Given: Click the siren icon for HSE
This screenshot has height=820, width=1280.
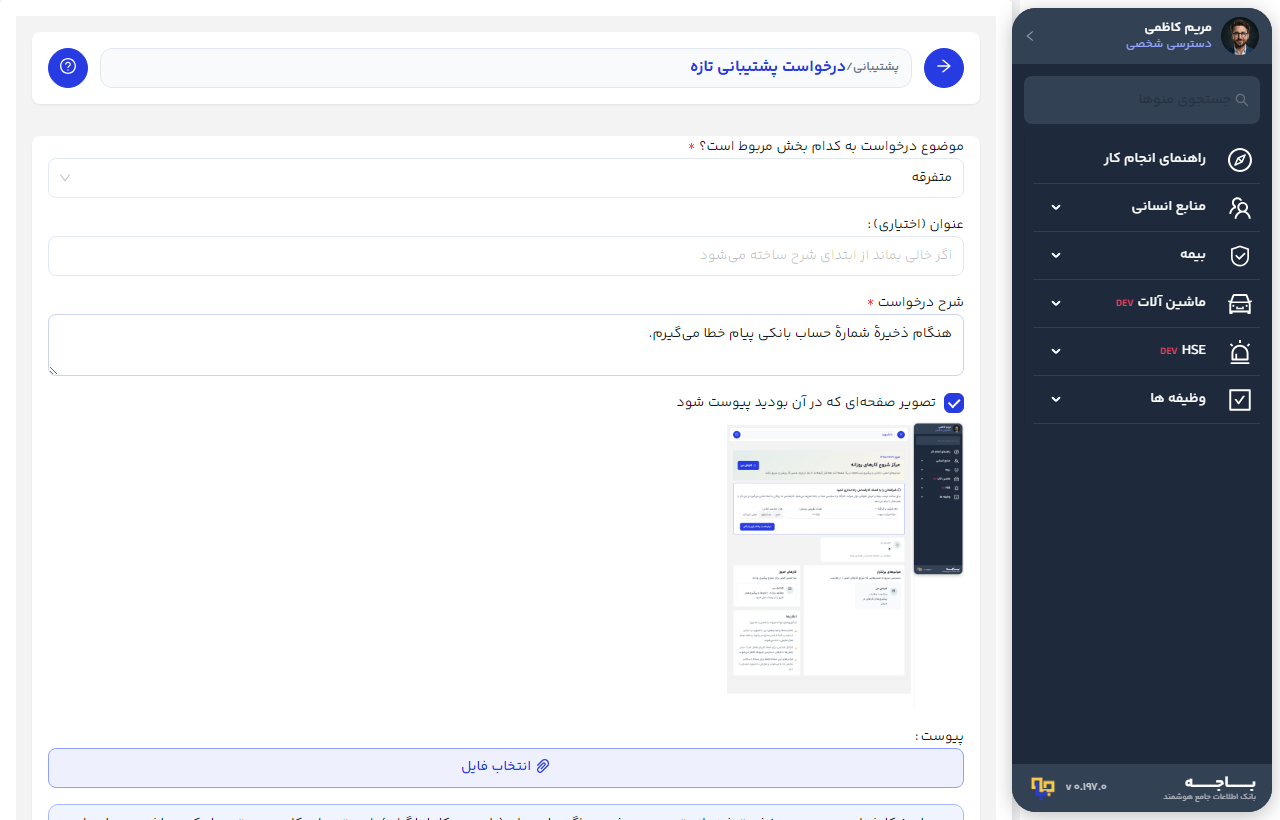Looking at the screenshot, I should tap(1239, 351).
